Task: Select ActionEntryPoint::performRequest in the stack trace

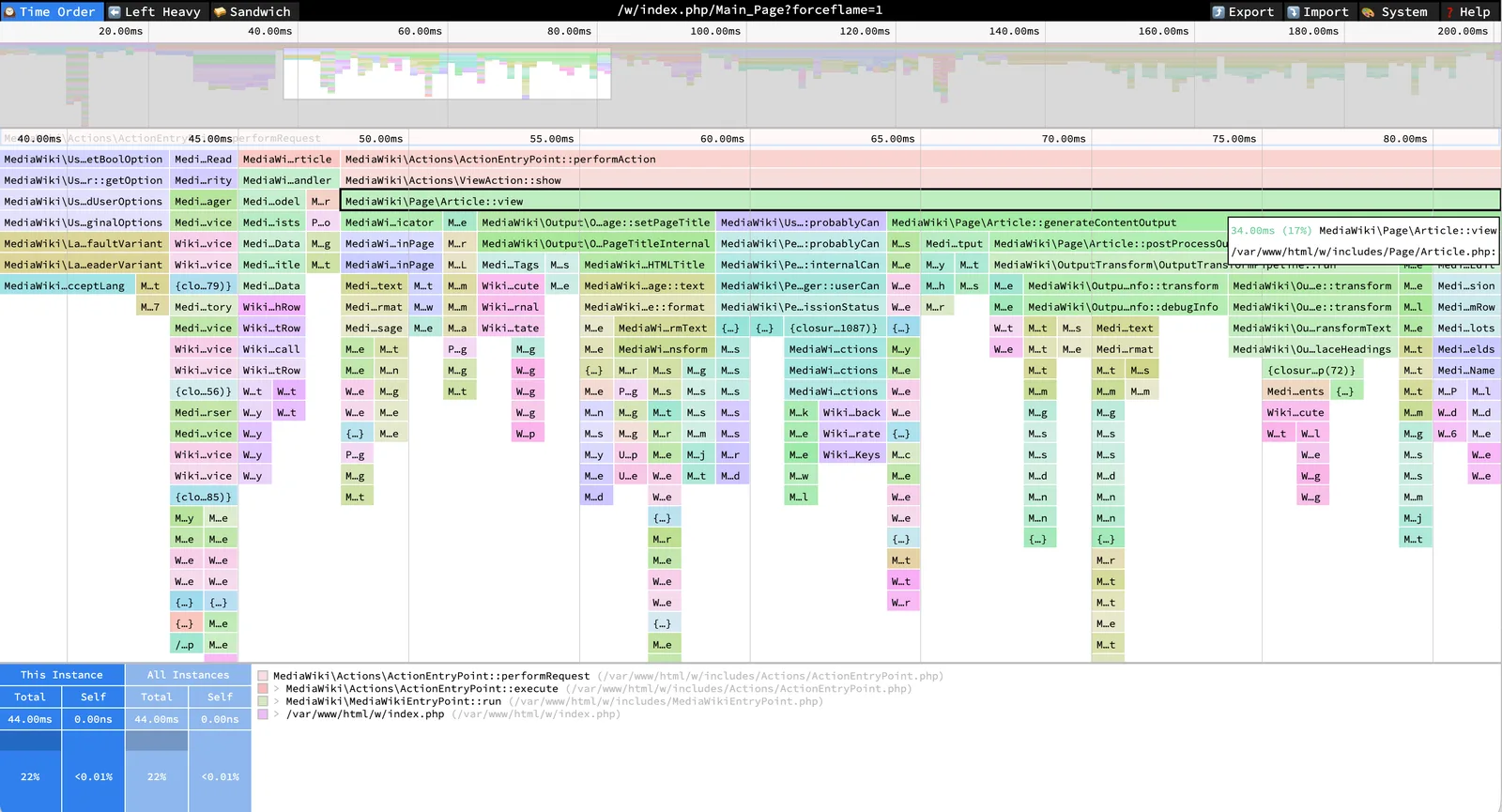Action: (x=432, y=676)
